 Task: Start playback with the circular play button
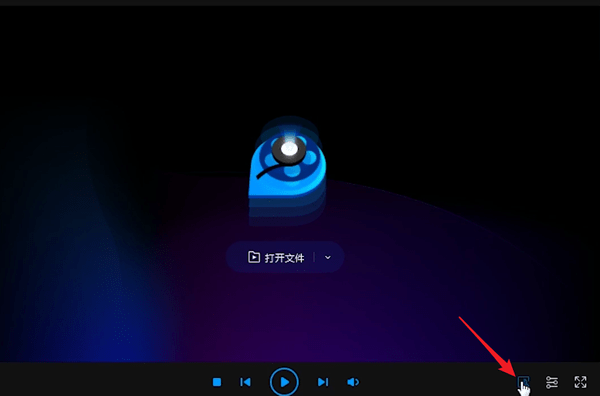284,382
